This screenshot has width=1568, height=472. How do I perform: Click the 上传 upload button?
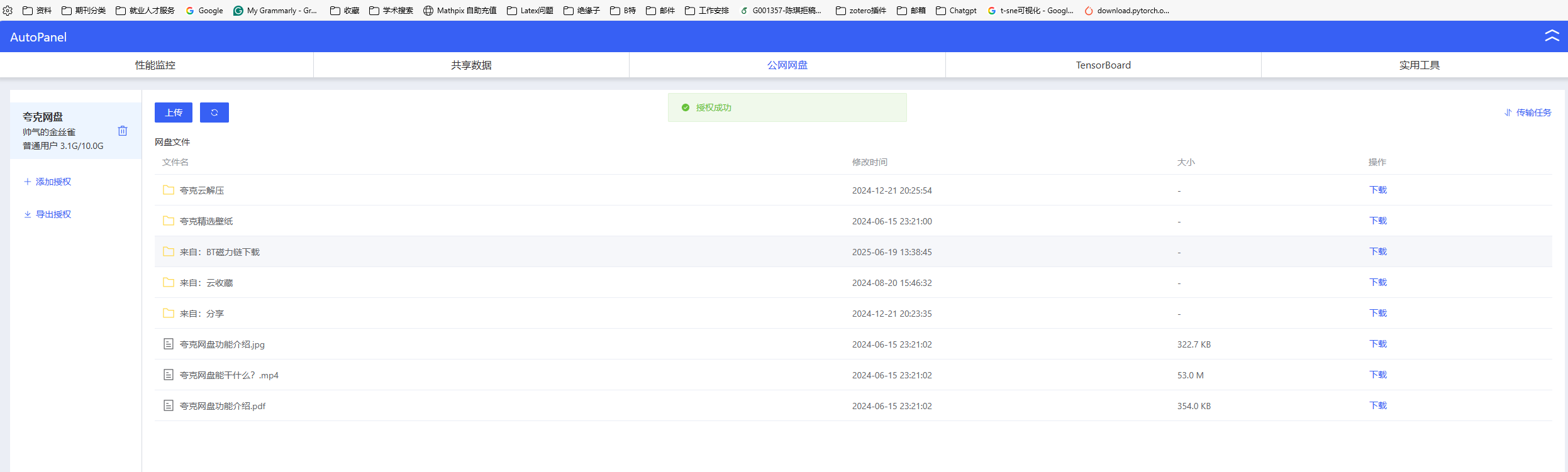point(174,113)
